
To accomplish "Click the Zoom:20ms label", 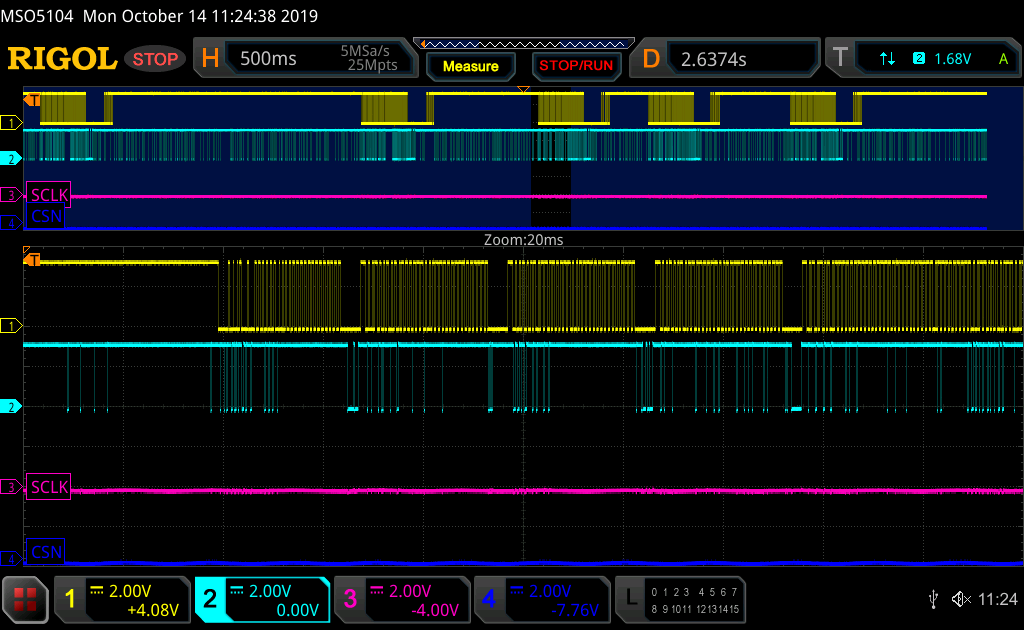I will pyautogui.click(x=523, y=240).
